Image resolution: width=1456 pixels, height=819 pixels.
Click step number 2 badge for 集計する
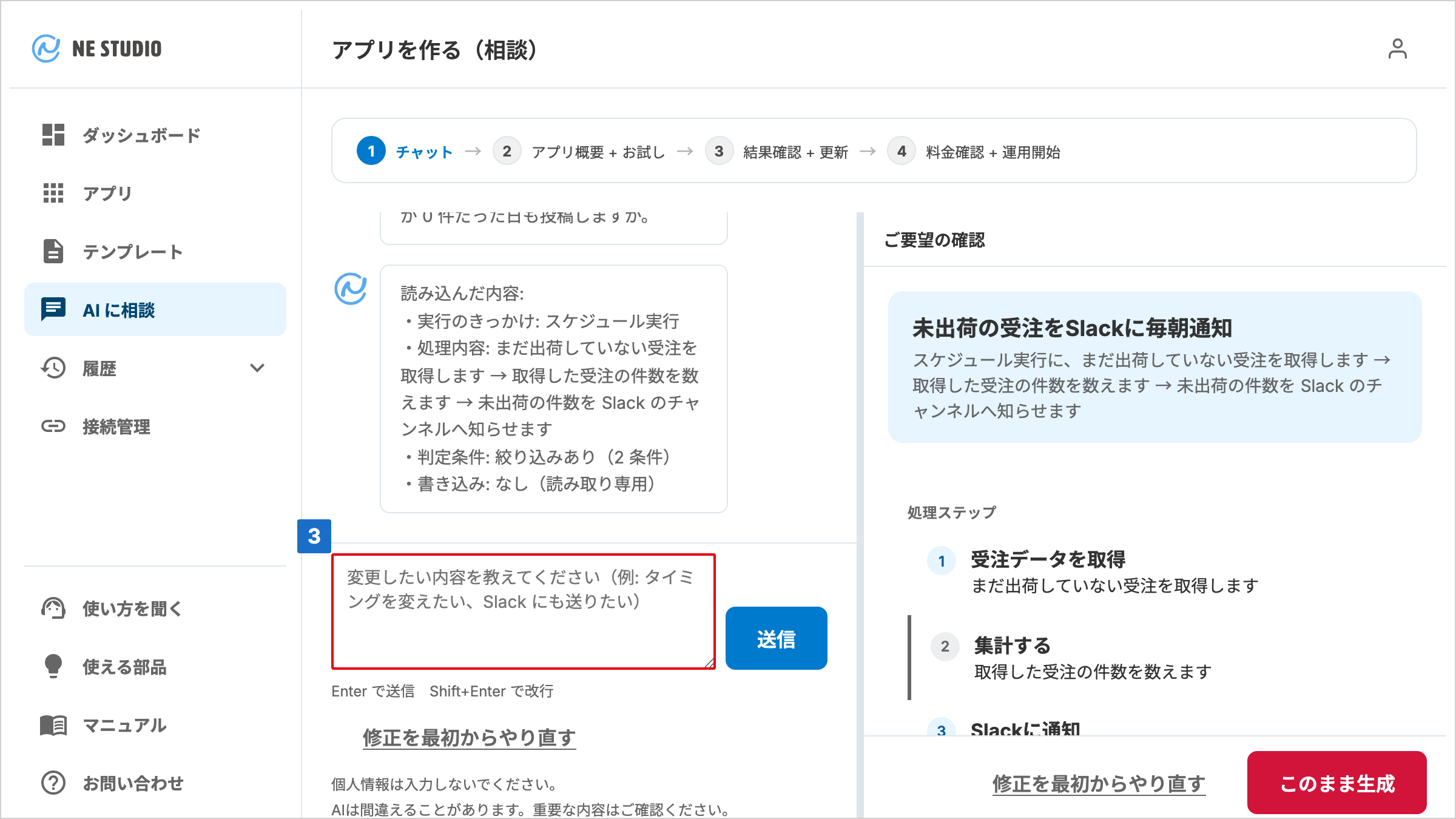pos(945,647)
